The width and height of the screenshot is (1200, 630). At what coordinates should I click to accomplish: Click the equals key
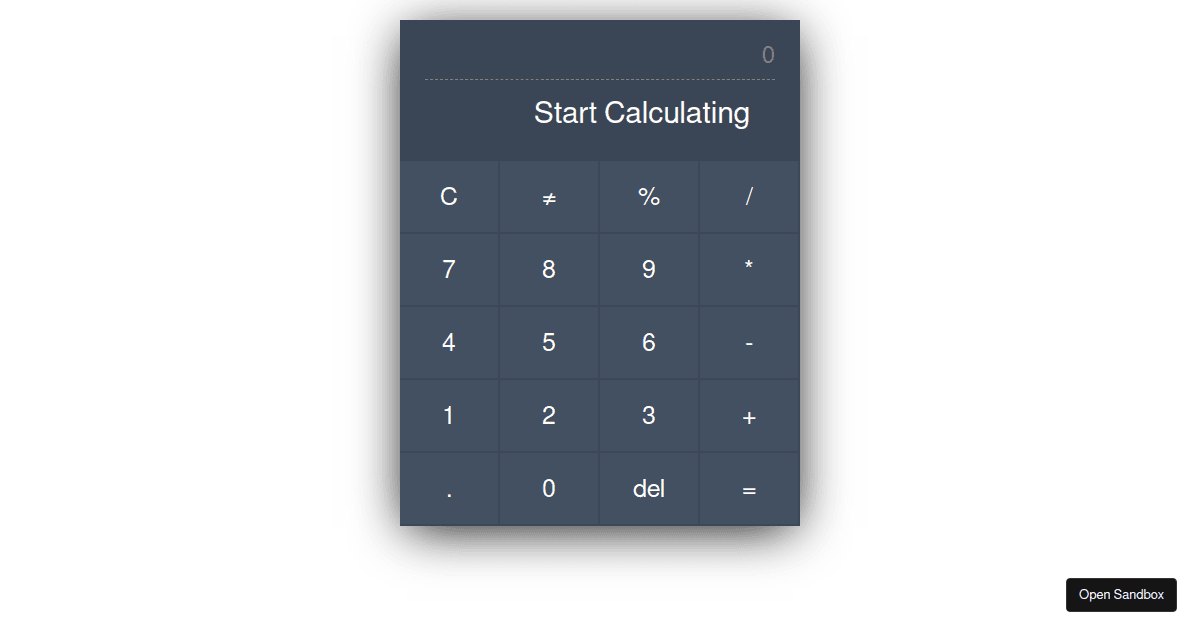tap(749, 489)
